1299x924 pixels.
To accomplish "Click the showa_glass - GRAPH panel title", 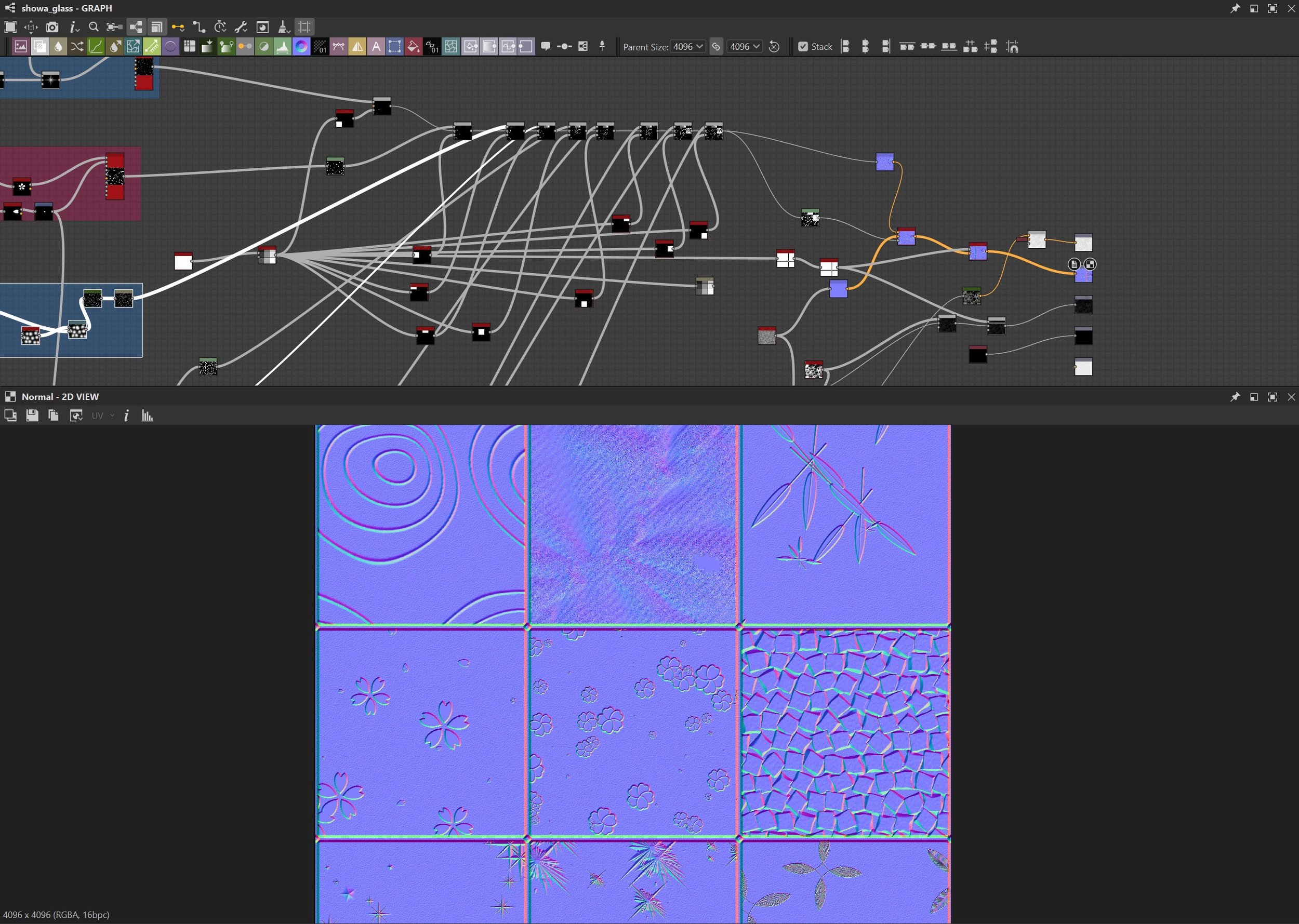I will pos(66,8).
